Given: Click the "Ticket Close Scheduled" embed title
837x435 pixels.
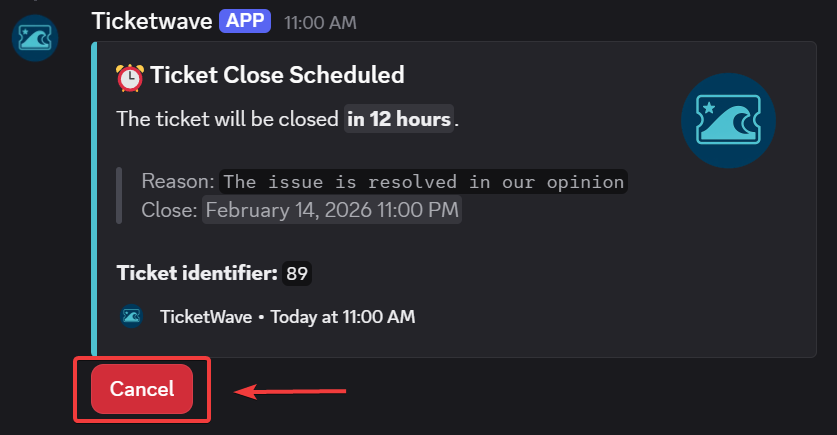Looking at the screenshot, I should (277, 75).
